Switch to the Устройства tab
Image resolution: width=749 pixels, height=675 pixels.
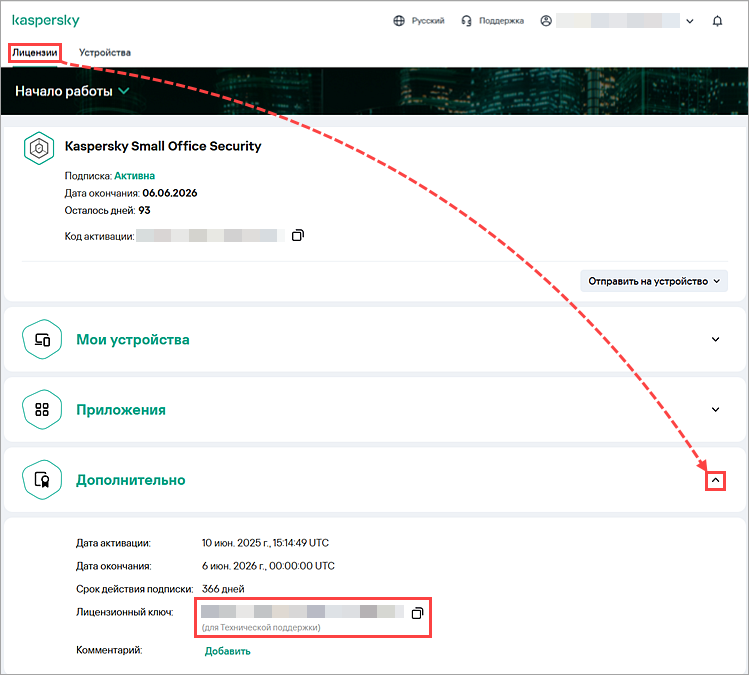pos(105,53)
